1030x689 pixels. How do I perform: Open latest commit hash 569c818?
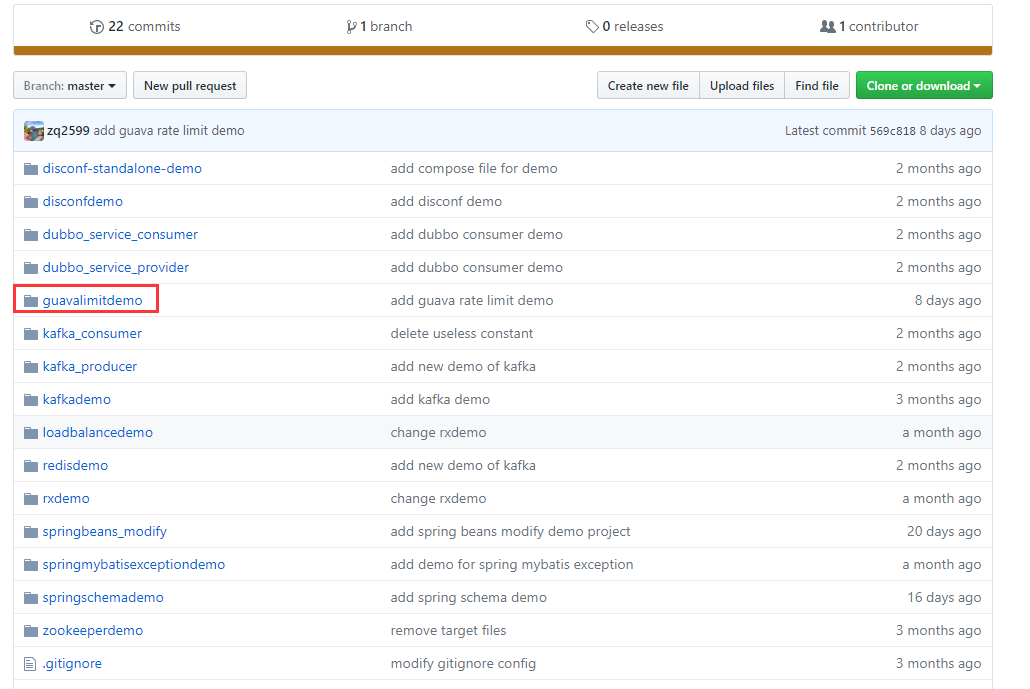tap(892, 131)
